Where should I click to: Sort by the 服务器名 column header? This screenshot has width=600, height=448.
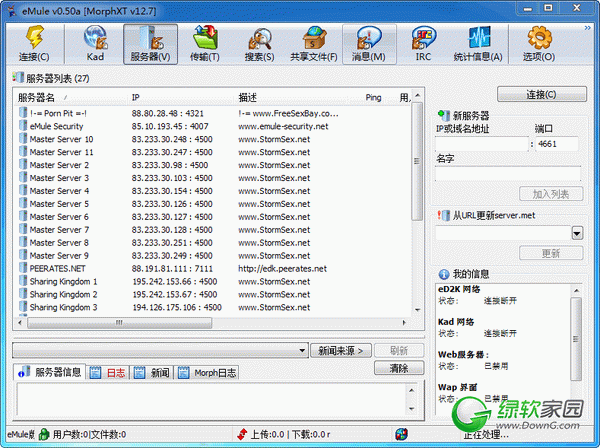tap(71, 98)
